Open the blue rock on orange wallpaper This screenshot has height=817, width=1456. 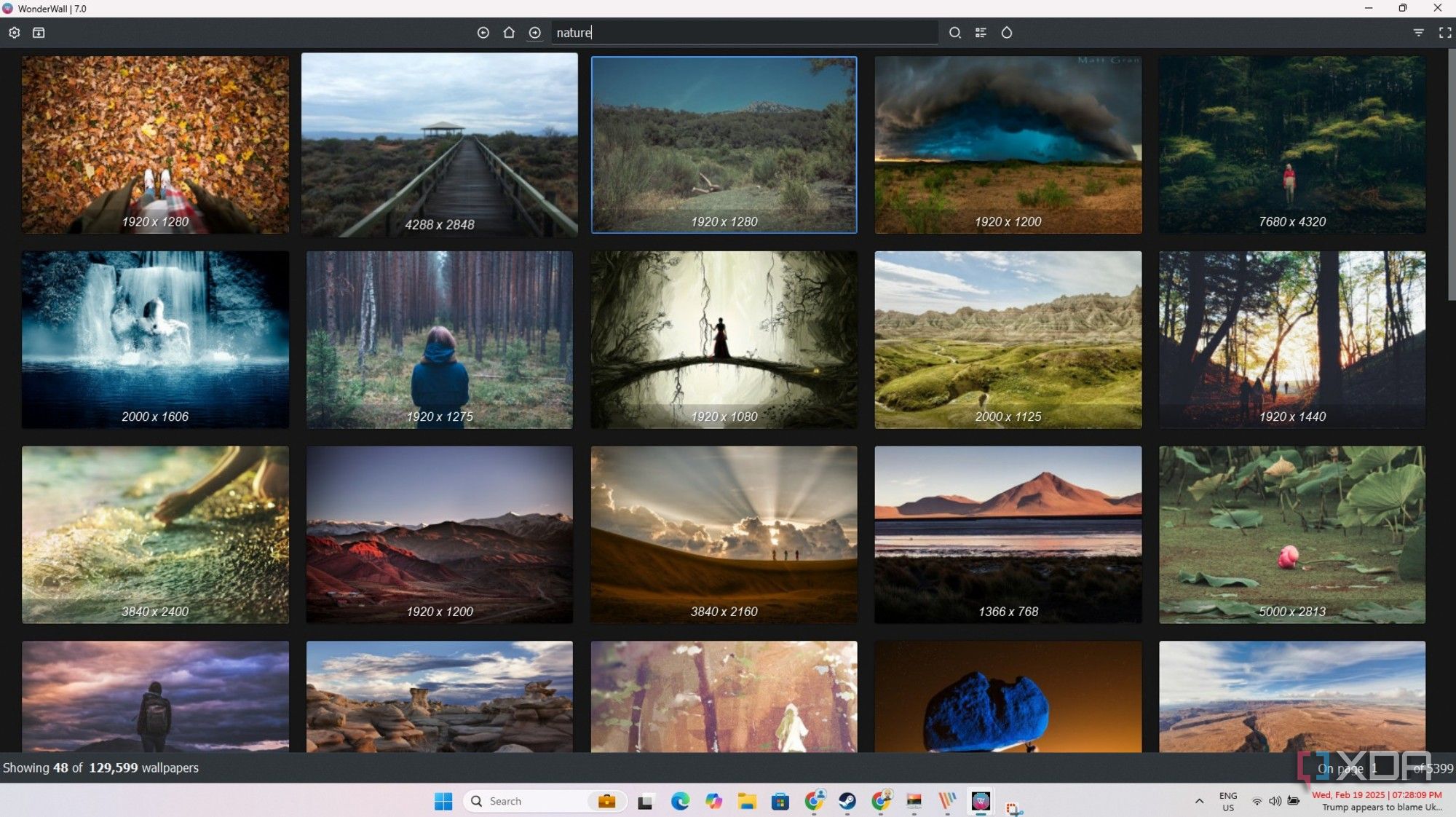point(1008,697)
